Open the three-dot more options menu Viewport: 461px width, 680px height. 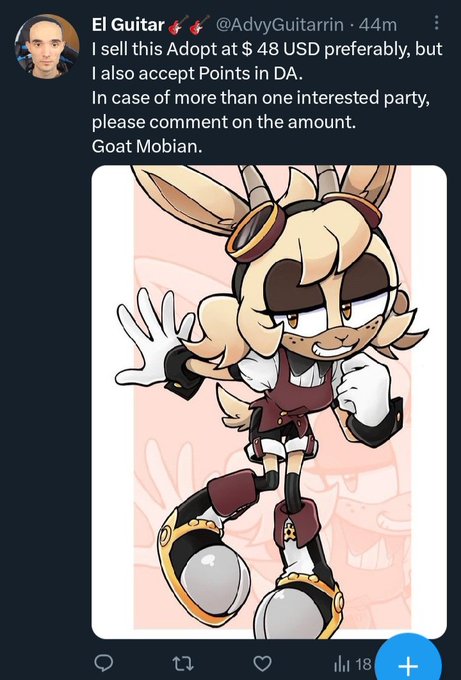pos(436,23)
